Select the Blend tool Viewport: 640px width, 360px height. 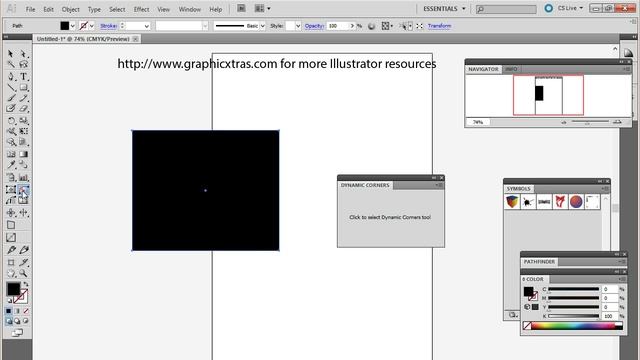pyautogui.click(x=24, y=165)
